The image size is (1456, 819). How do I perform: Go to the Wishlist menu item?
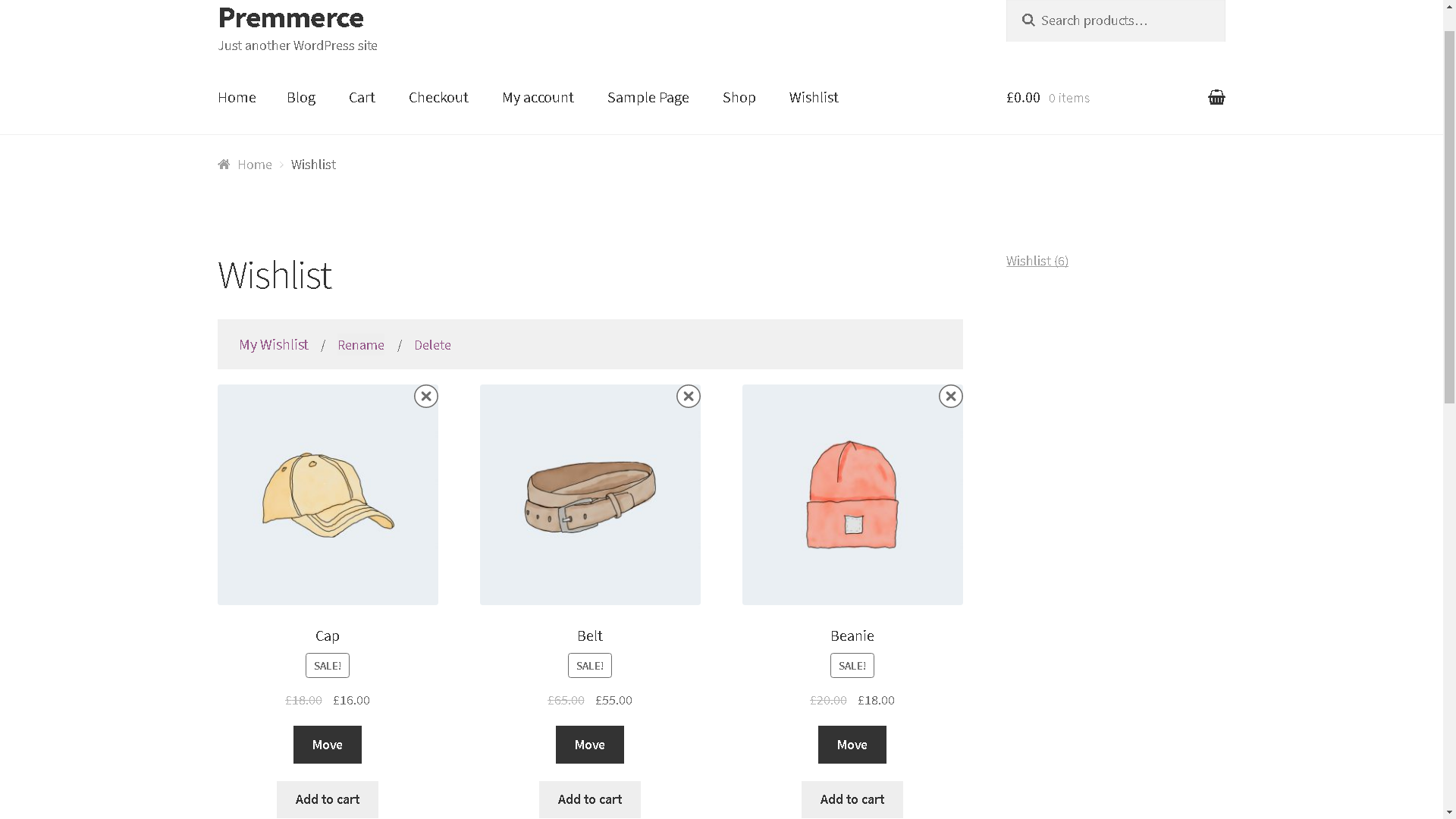[x=813, y=97]
